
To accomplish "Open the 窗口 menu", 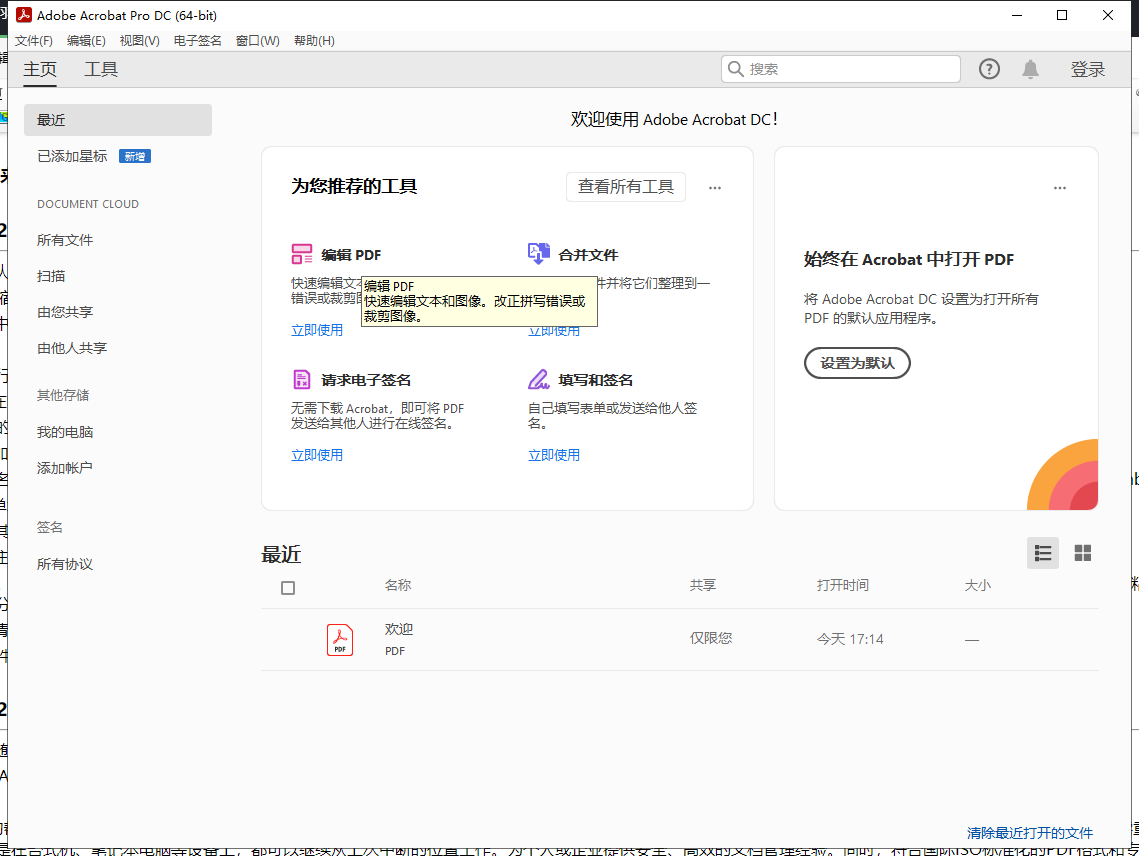I will point(257,40).
